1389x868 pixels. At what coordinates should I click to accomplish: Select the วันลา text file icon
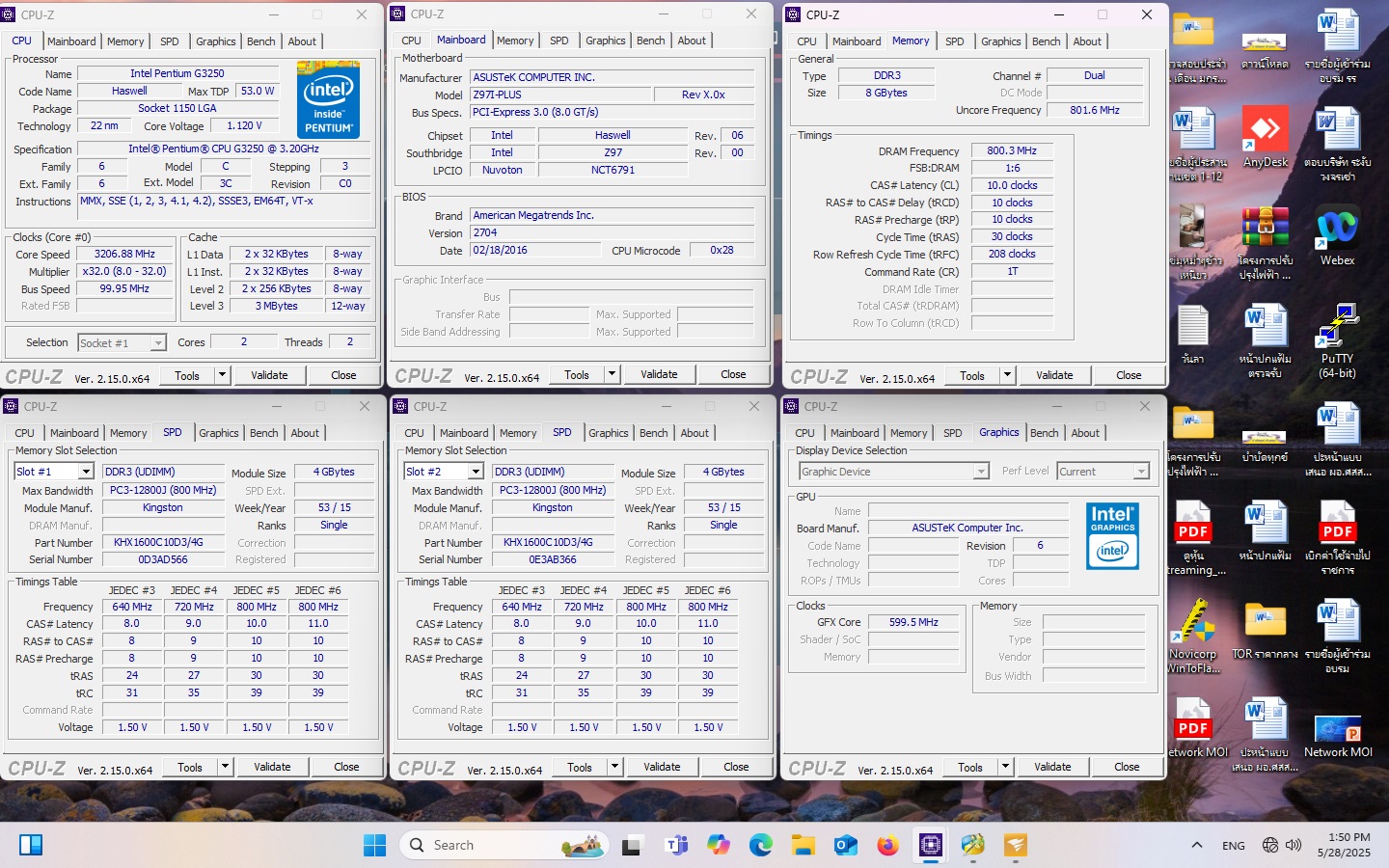tap(1192, 335)
